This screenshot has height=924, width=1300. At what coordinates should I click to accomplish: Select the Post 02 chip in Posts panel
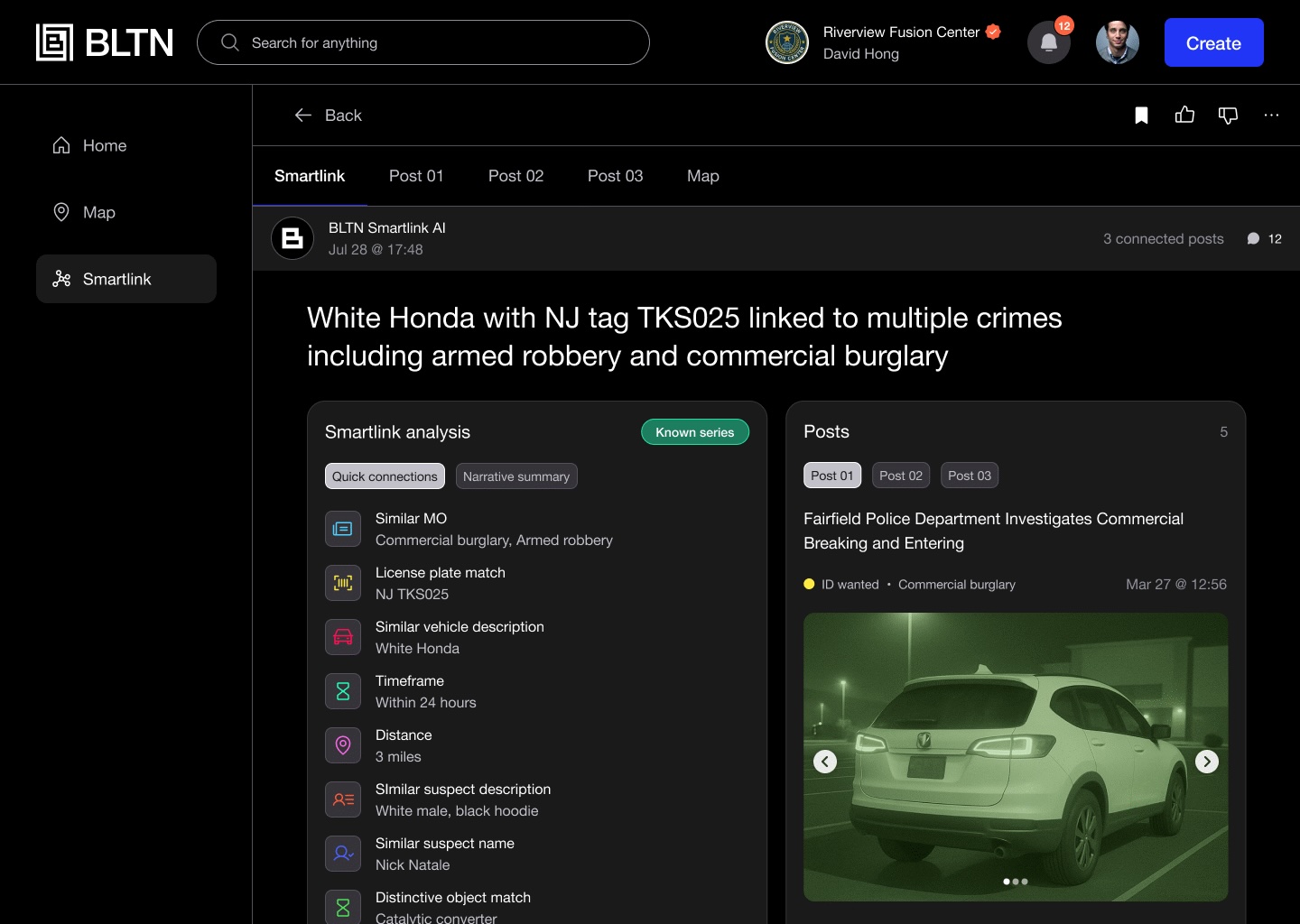pos(901,476)
